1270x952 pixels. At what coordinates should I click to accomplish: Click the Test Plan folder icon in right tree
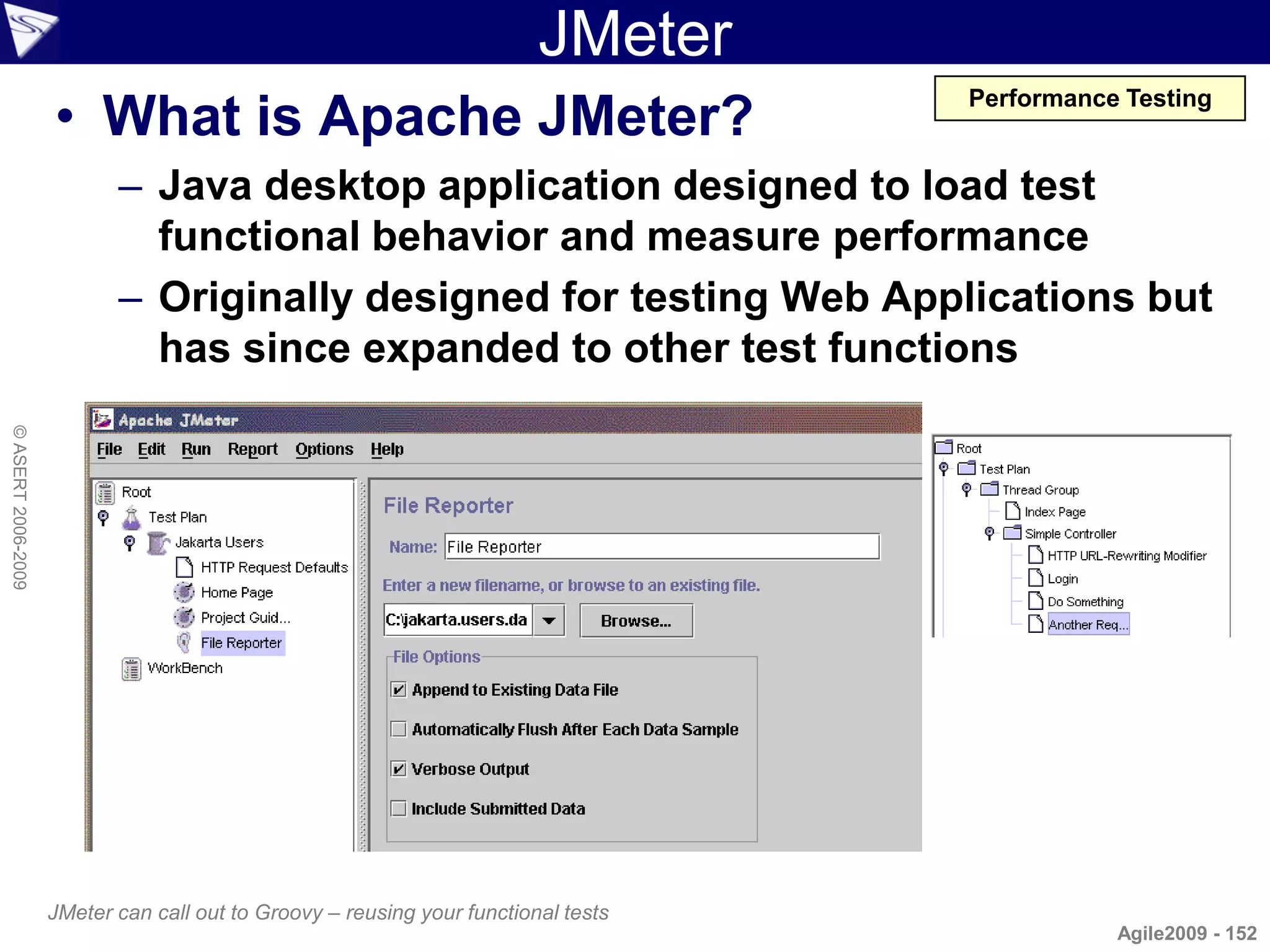pyautogui.click(x=967, y=468)
